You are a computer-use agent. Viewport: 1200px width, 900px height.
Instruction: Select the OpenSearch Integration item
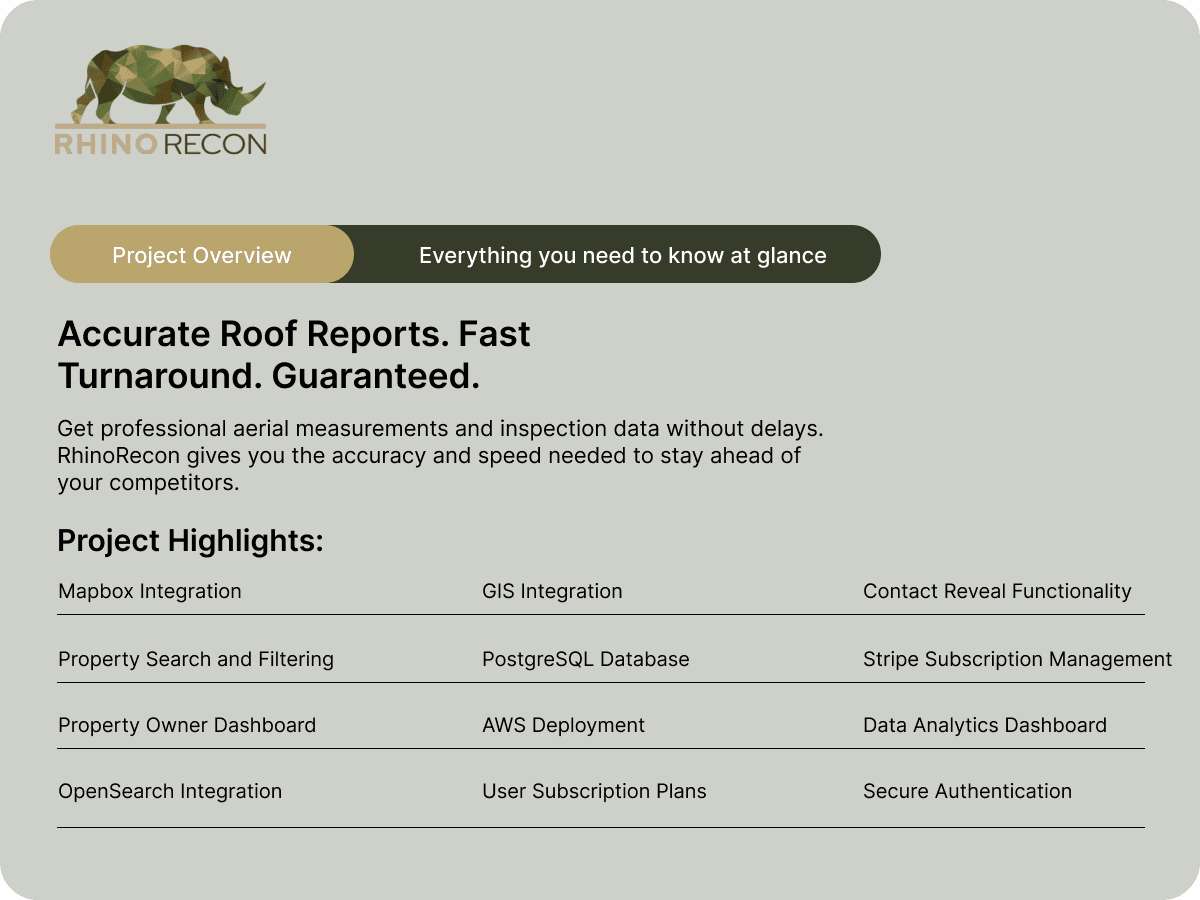pyautogui.click(x=170, y=791)
